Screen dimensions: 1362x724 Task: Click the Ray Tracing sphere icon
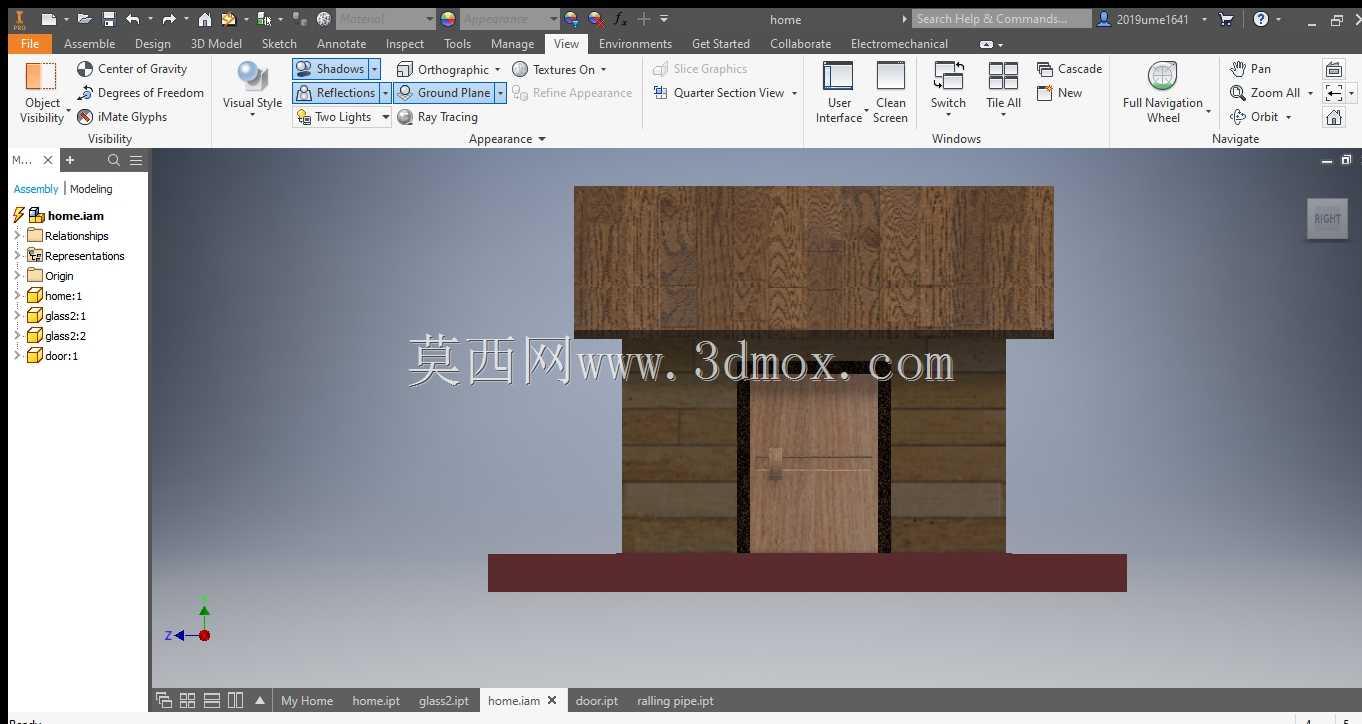tap(405, 117)
